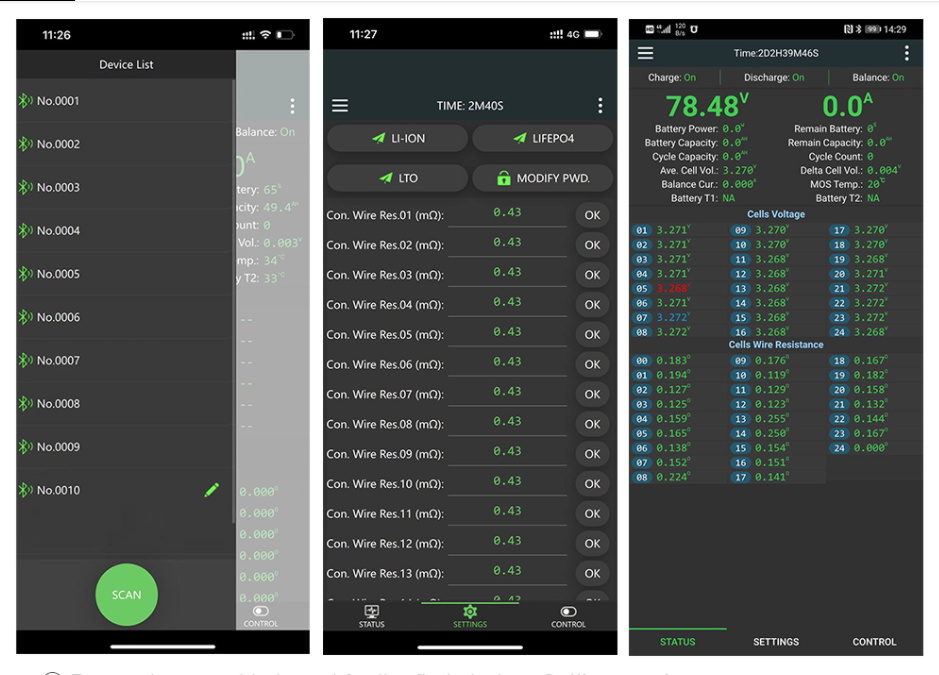
Task: Switch to CONTROL tab on Android screen
Action: pos(874,642)
